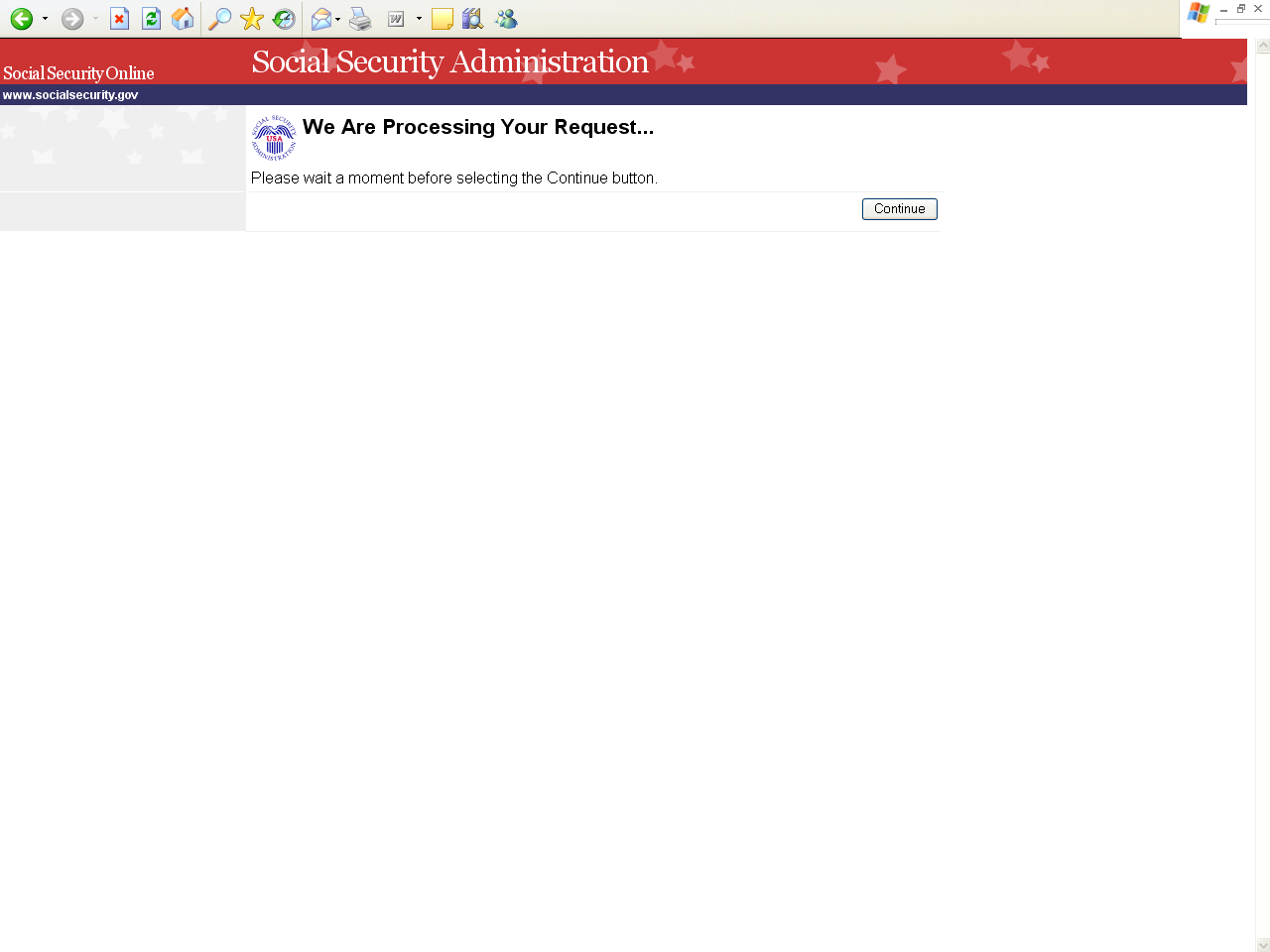Go back with the green Back arrow
Screen dimensions: 1270x952
22,19
